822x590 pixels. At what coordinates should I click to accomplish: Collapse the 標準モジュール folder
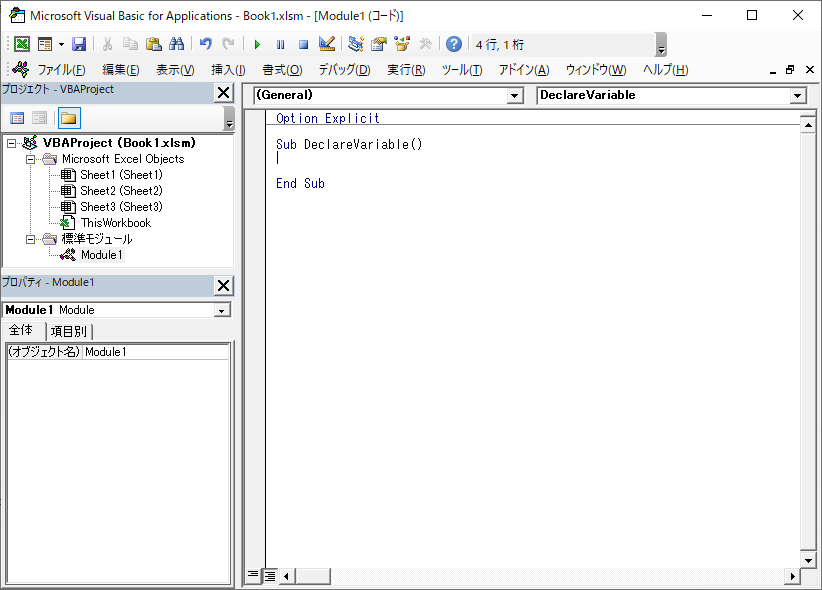point(31,240)
